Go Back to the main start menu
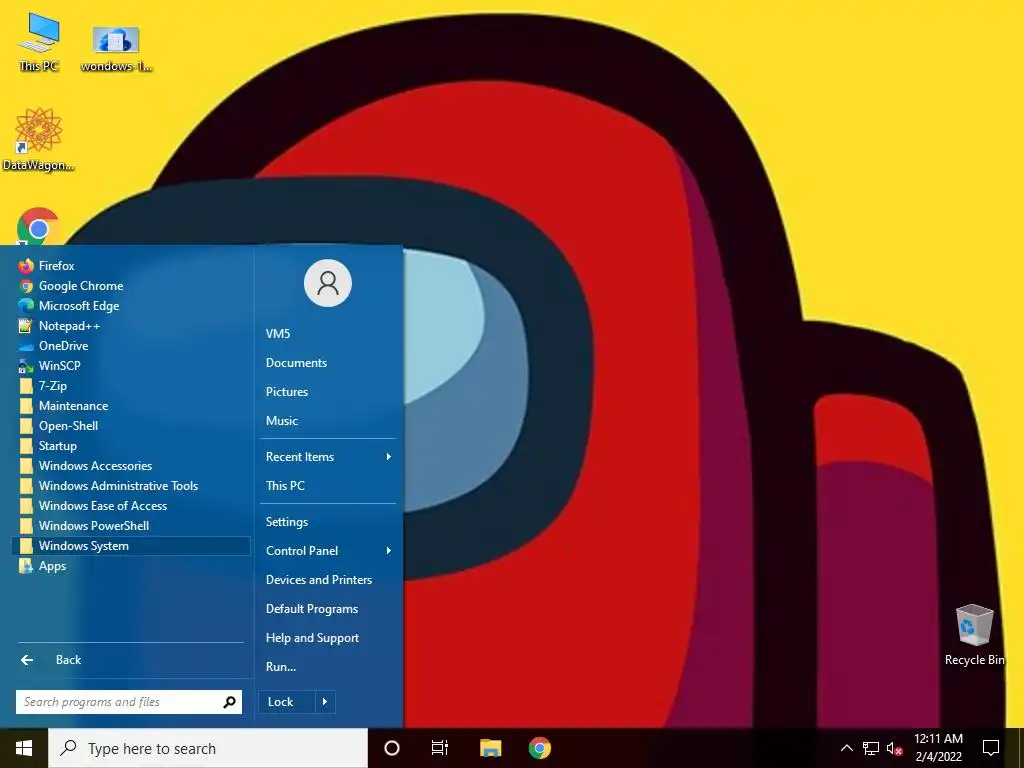1024x768 pixels. coord(131,660)
